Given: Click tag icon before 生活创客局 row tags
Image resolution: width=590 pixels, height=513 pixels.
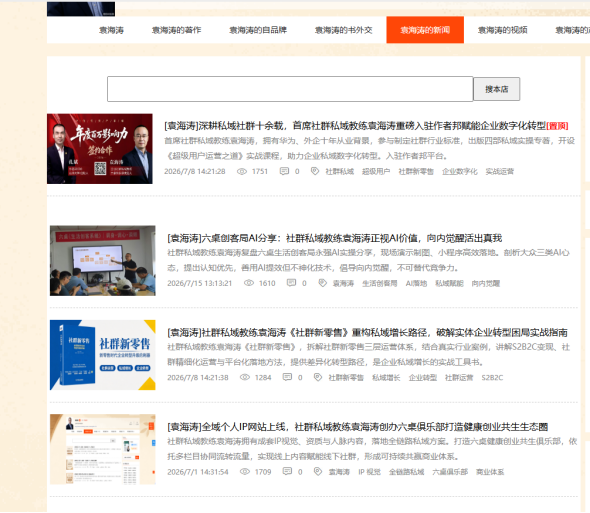Looking at the screenshot, I should click(322, 283).
